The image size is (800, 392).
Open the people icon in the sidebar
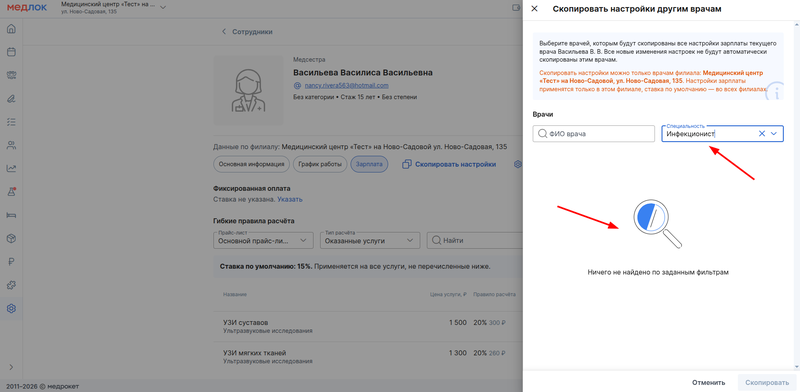[11, 145]
